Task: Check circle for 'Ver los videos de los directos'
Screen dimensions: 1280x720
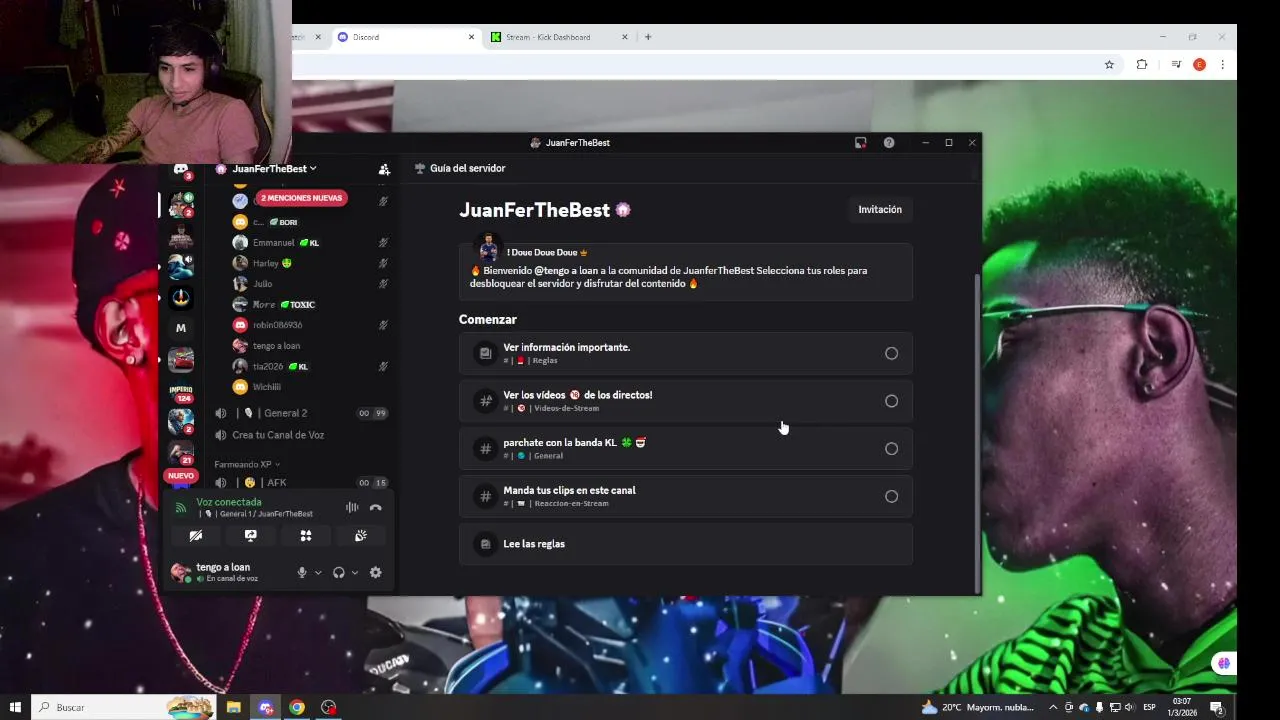Action: pyautogui.click(x=891, y=401)
